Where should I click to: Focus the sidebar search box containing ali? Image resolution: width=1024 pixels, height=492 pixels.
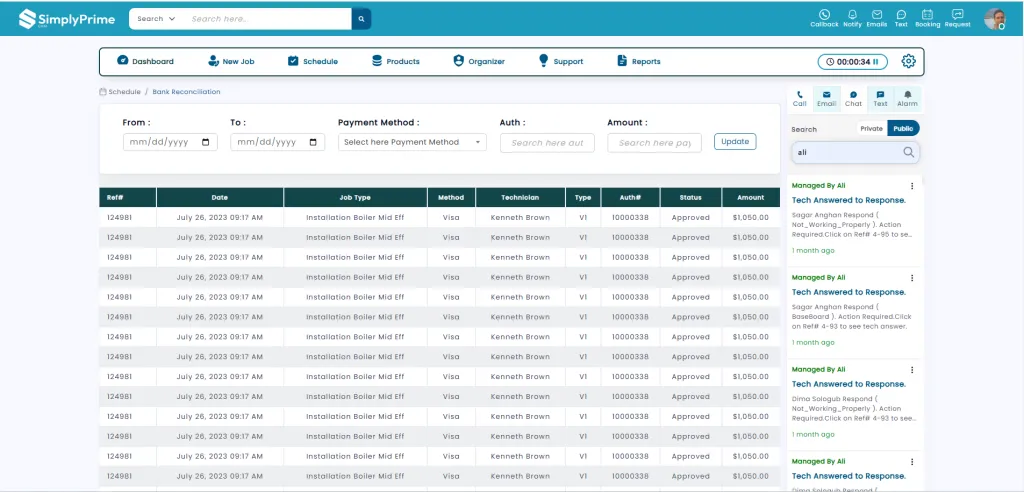click(855, 152)
